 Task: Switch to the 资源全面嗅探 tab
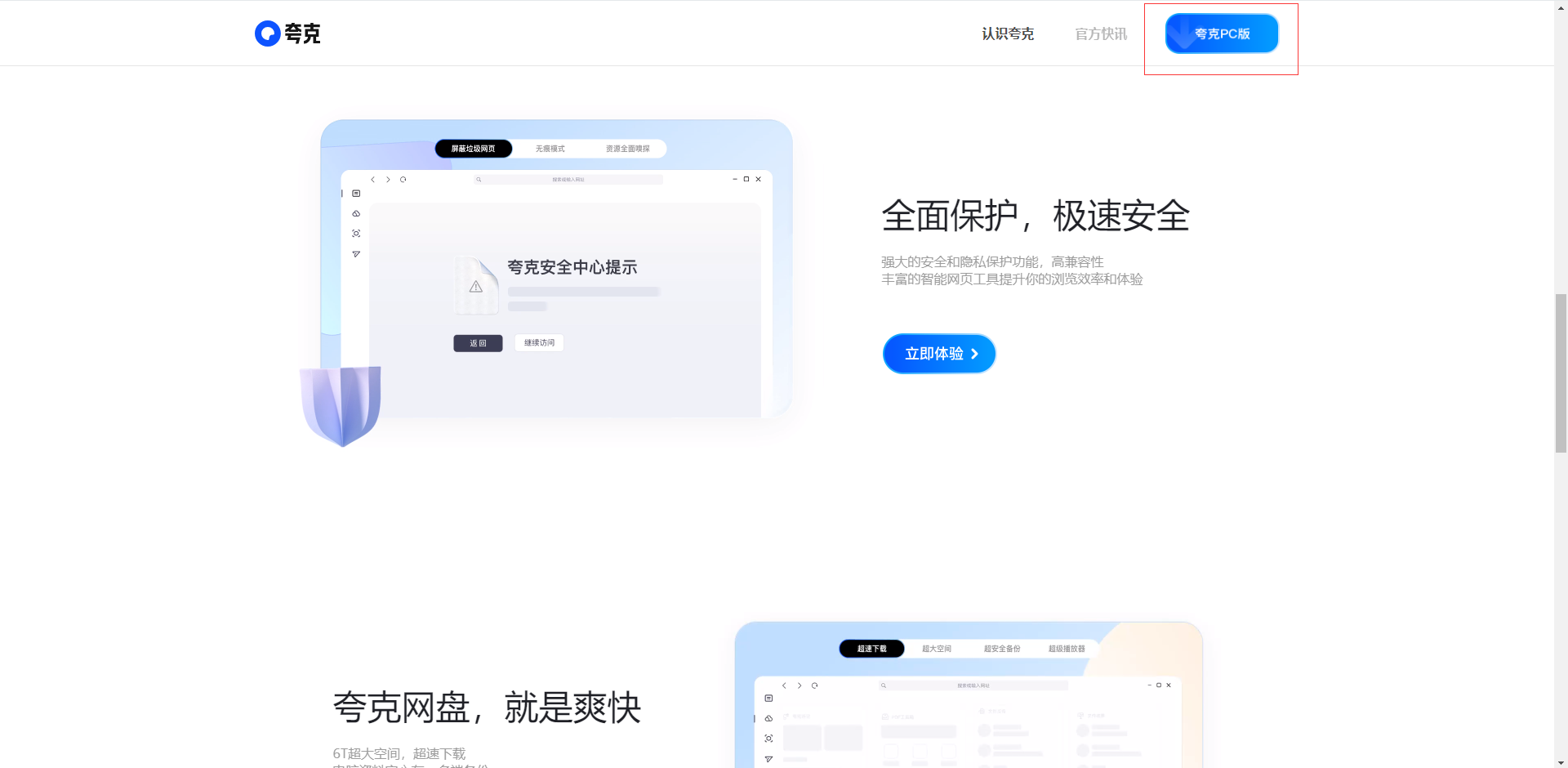click(x=628, y=149)
